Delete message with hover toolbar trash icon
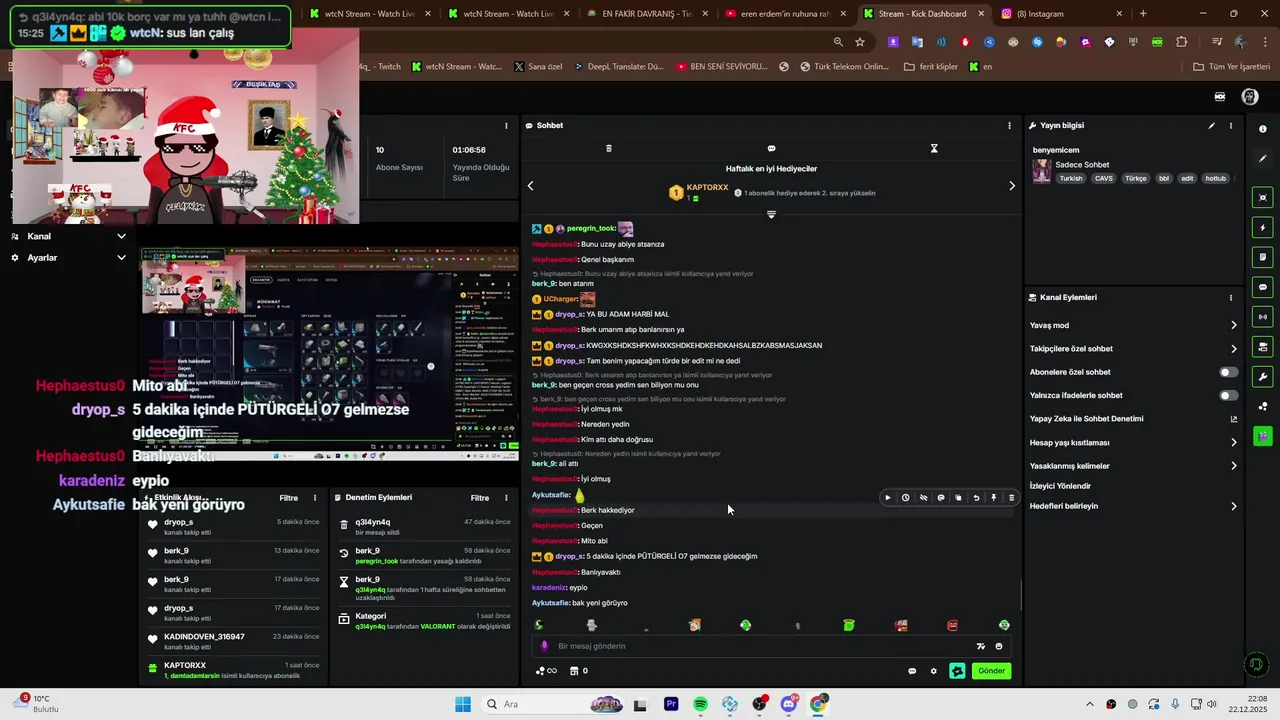The width and height of the screenshot is (1280, 720). [x=1011, y=497]
